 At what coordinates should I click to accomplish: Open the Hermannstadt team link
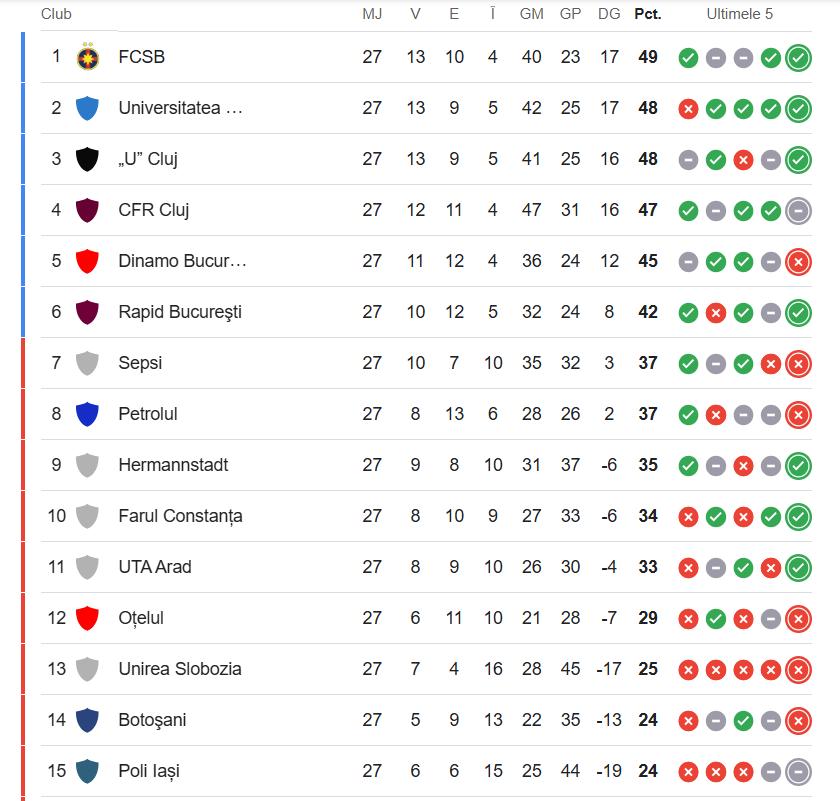[x=173, y=465]
